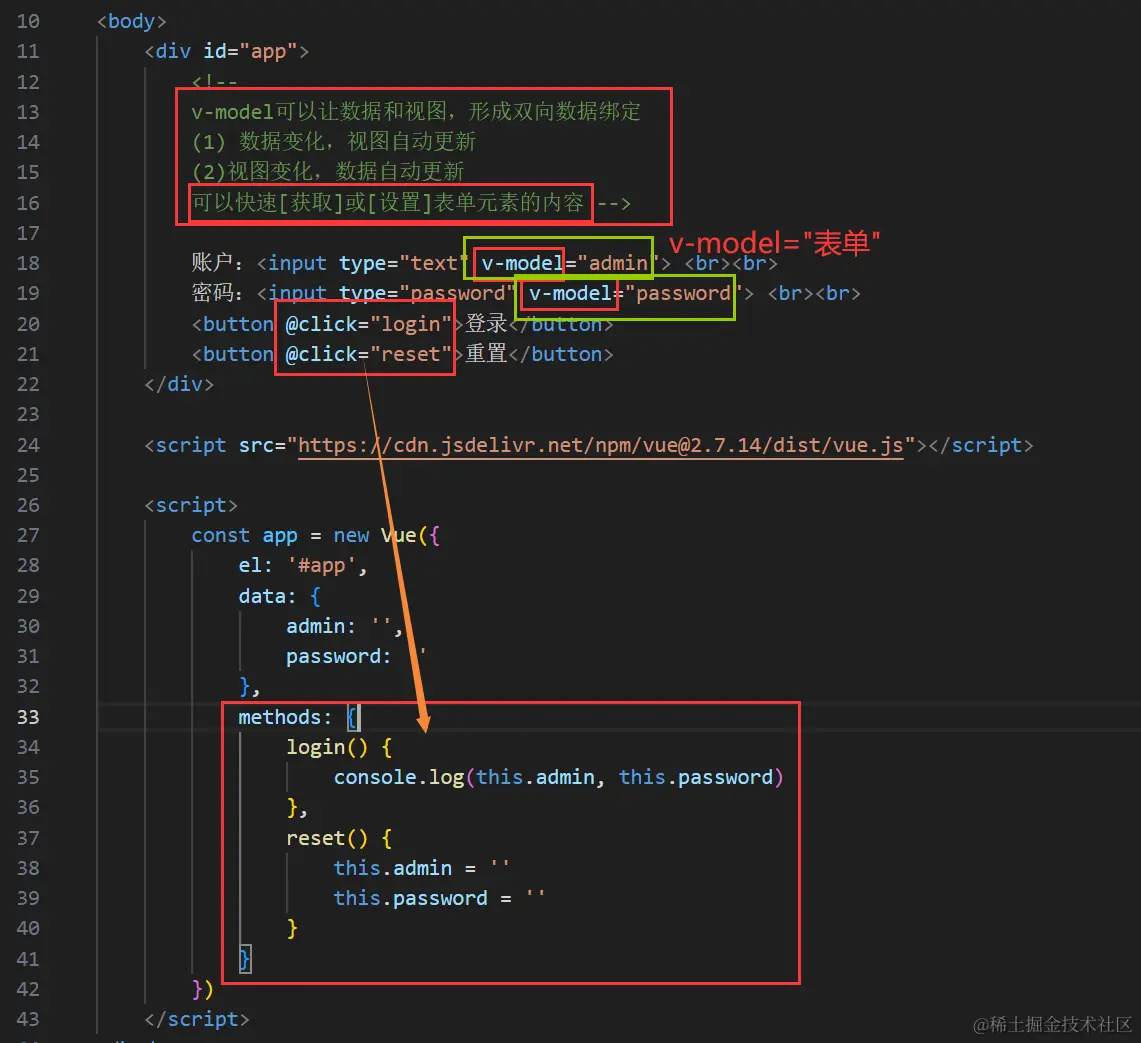1141x1043 pixels.
Task: Click the 账户 label text
Action: [212, 262]
